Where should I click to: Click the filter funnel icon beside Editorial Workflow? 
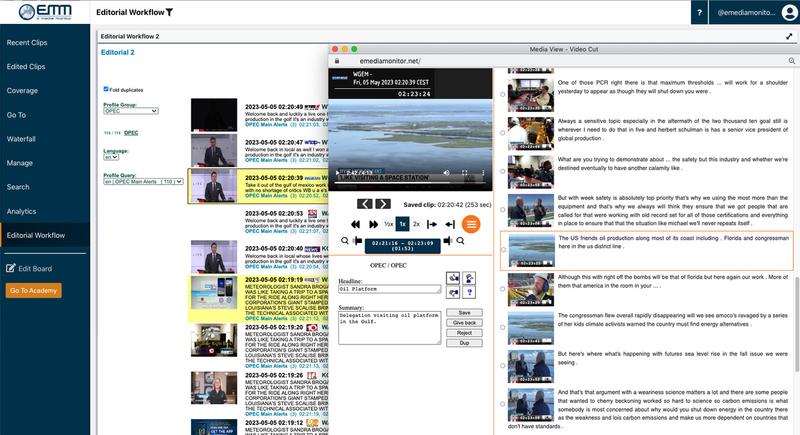coord(170,12)
